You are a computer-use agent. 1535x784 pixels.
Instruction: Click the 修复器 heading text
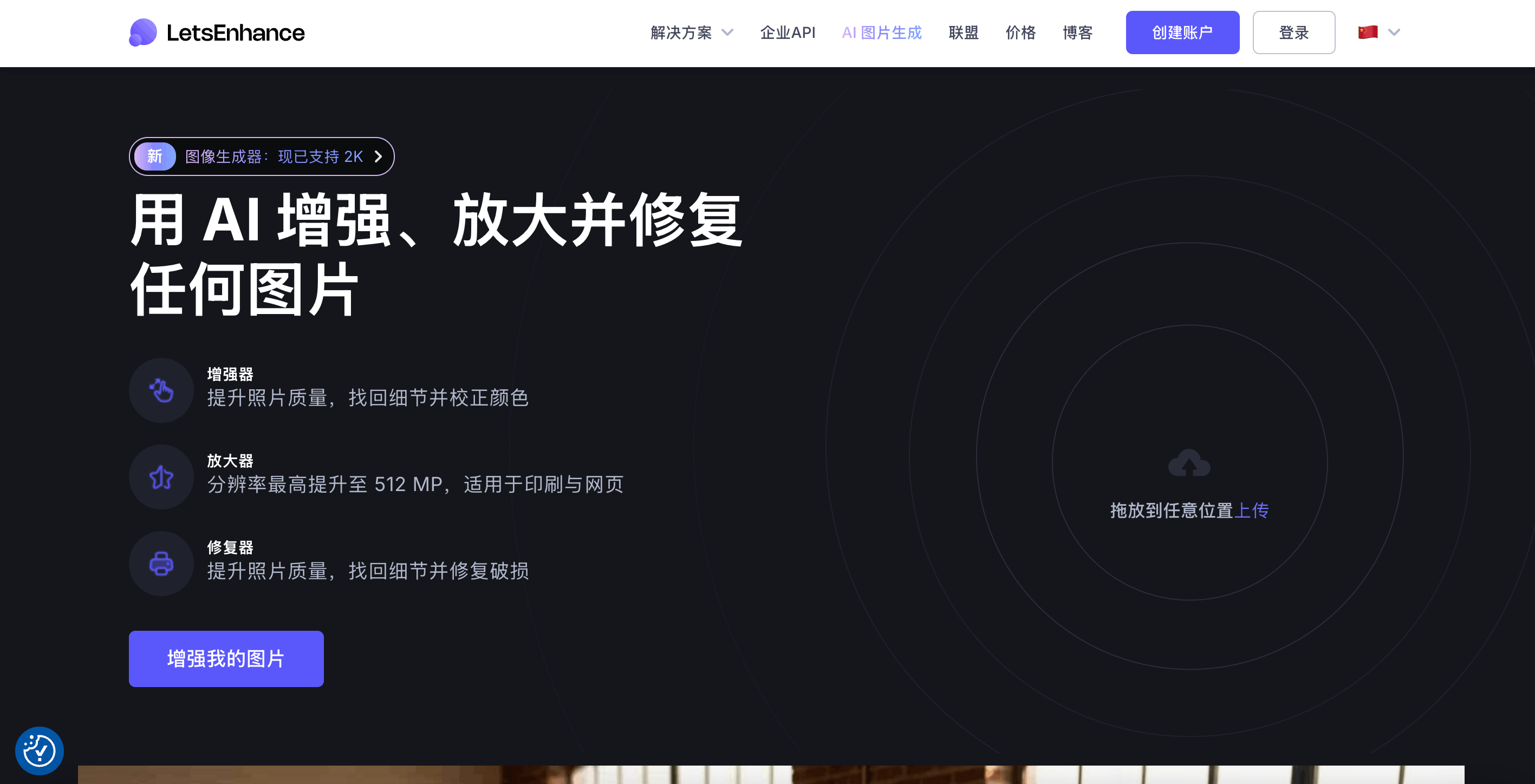click(x=230, y=547)
